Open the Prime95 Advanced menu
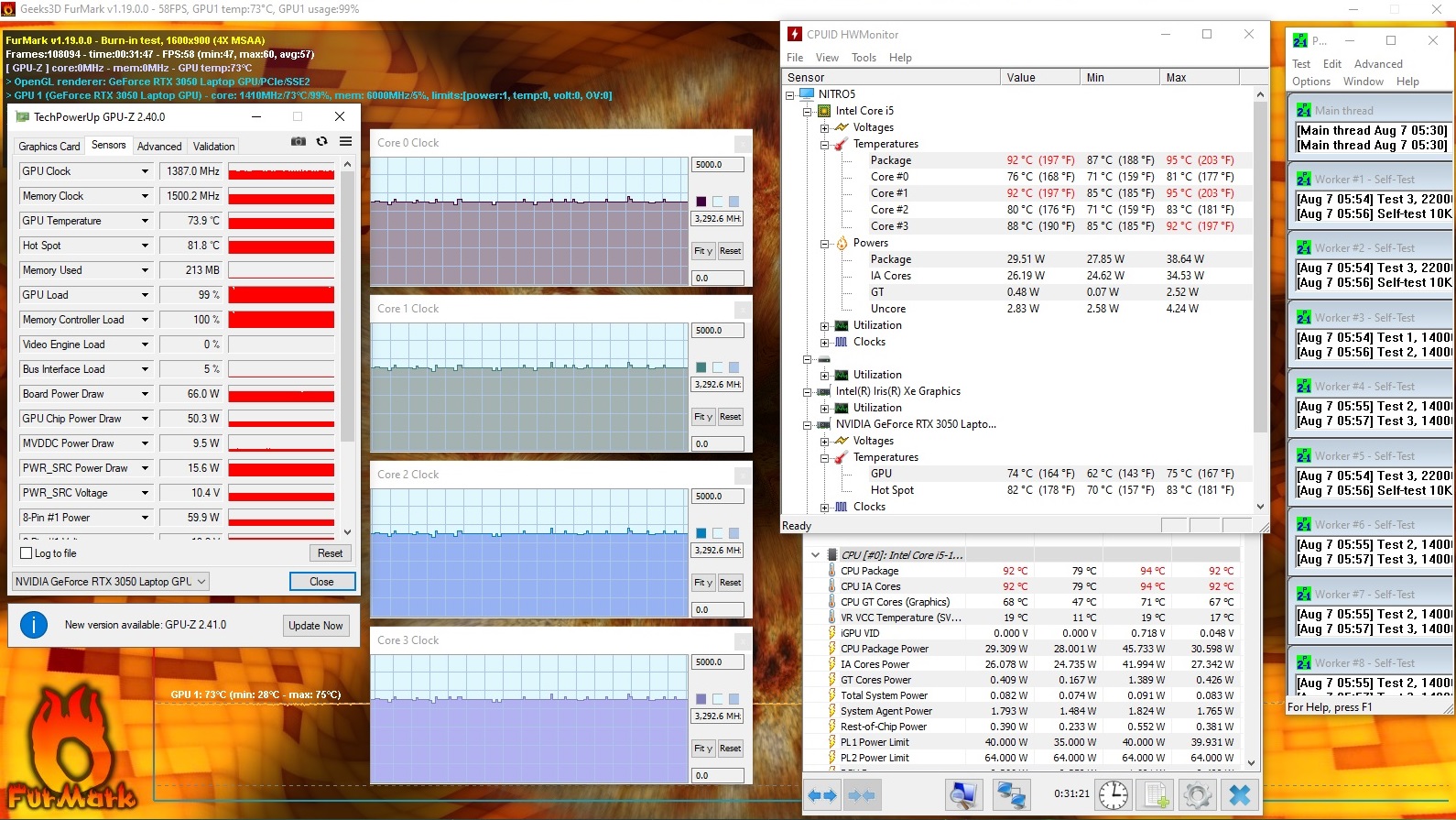 [x=1378, y=63]
